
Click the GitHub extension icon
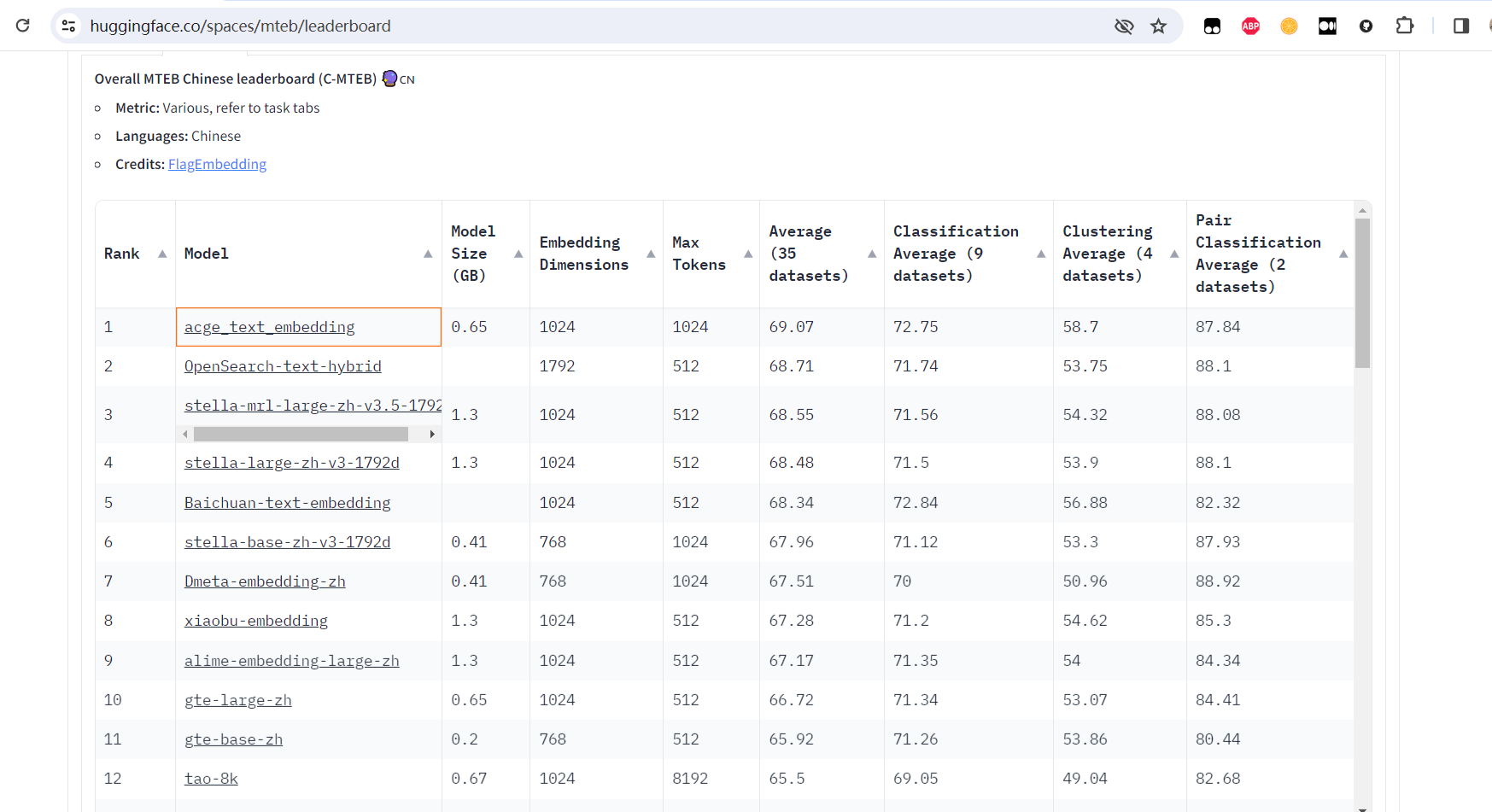[1366, 26]
